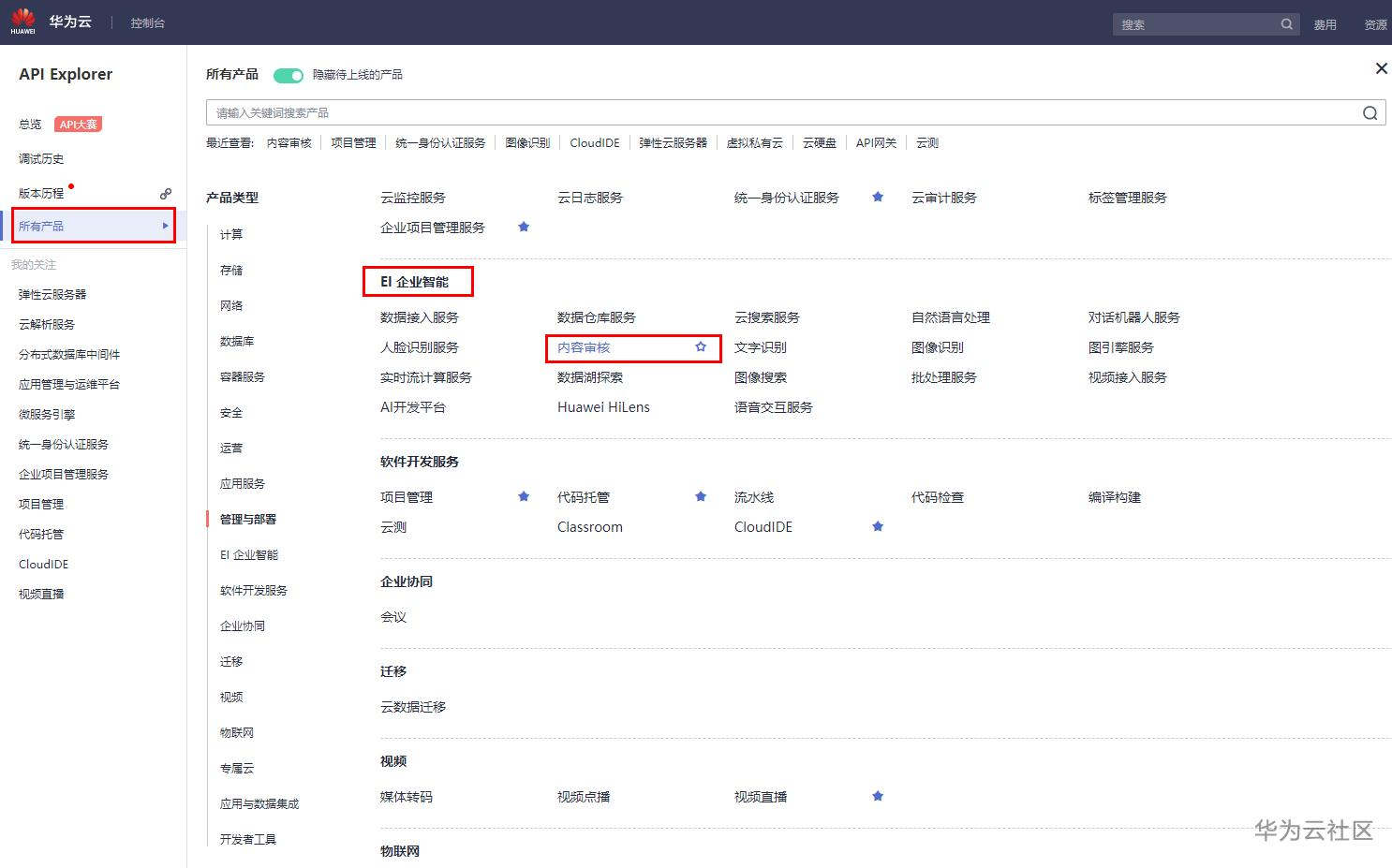This screenshot has width=1392, height=868.
Task: Unstar the 代码托管 product
Action: 701,496
